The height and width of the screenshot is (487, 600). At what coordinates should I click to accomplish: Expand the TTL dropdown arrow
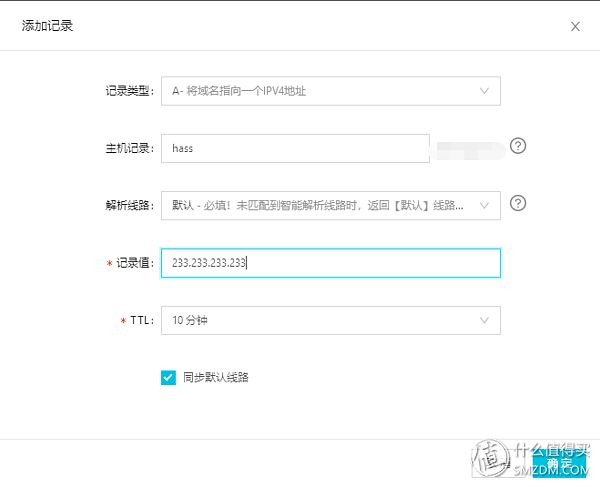pos(484,320)
